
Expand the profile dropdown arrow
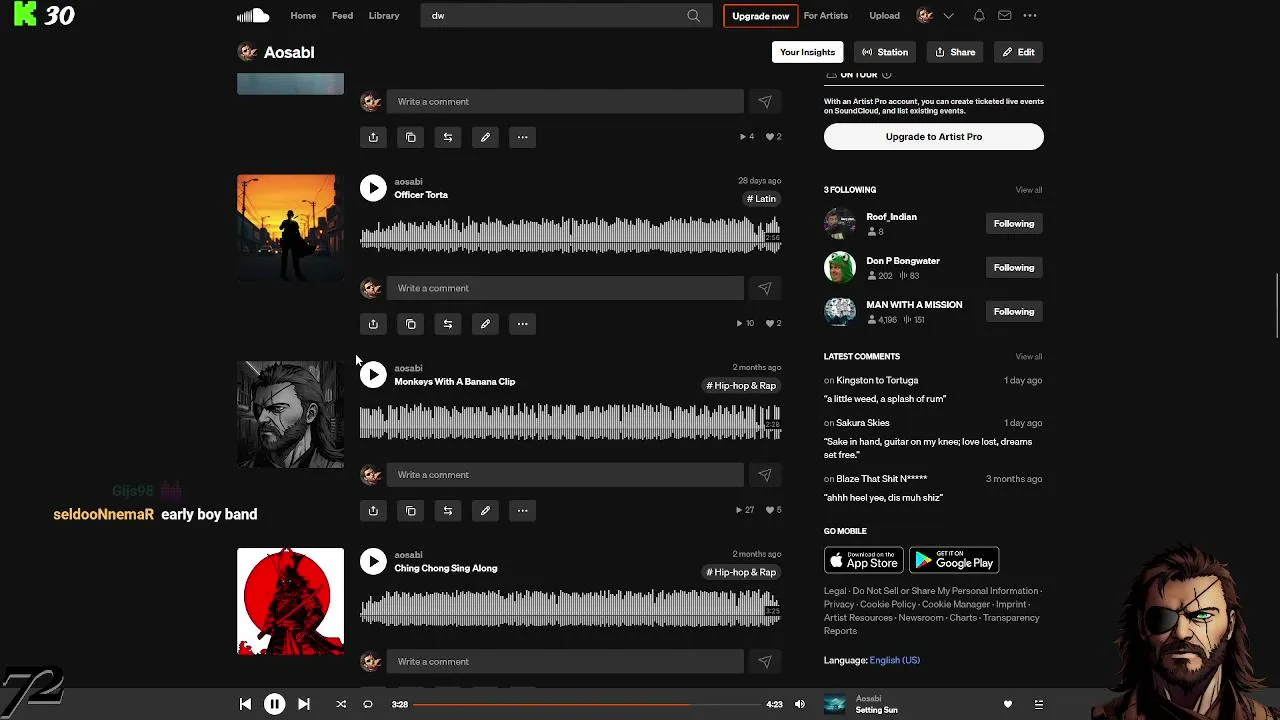coord(948,16)
